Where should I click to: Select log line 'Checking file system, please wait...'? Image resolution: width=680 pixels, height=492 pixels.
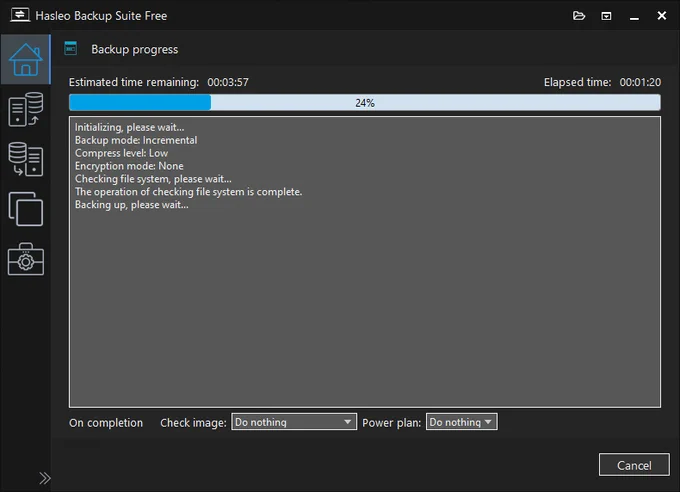click(x=153, y=179)
